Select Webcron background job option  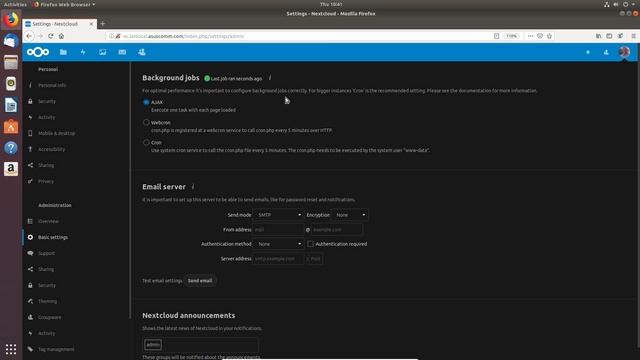point(146,122)
